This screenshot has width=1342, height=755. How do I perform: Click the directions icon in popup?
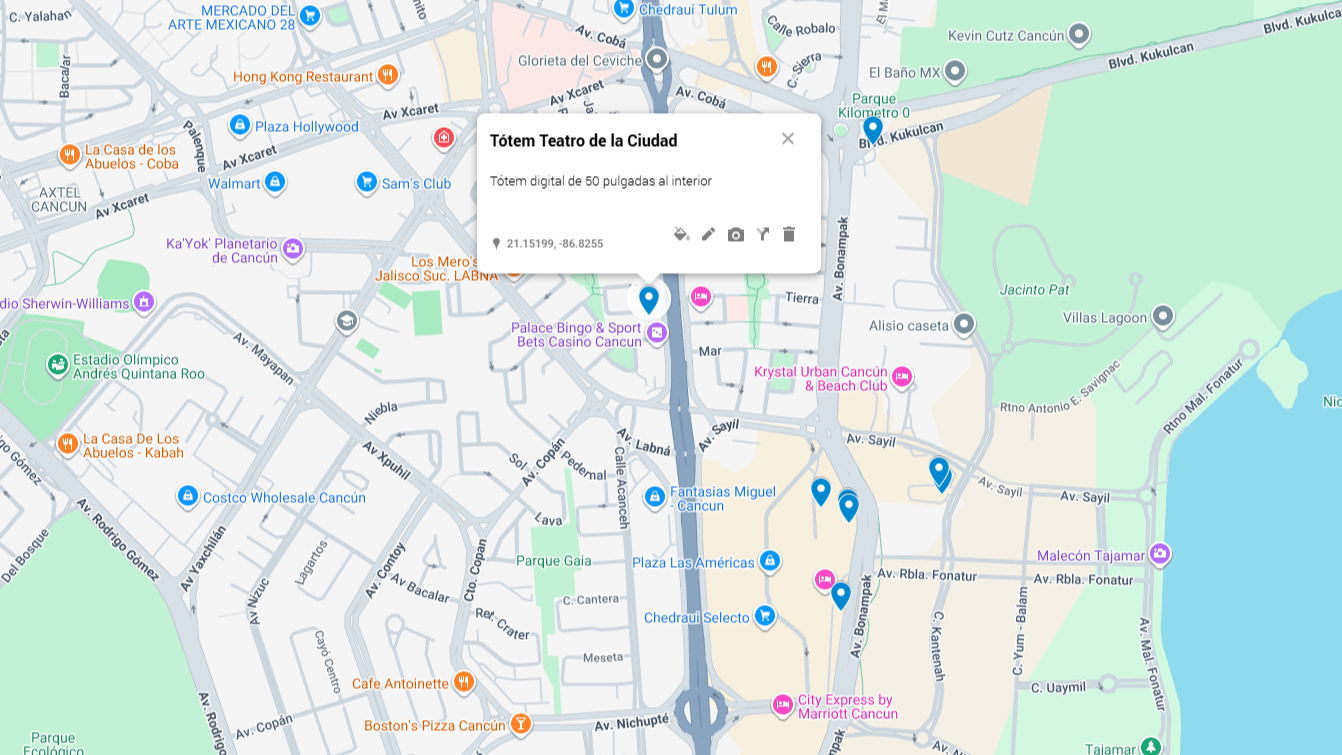click(763, 234)
